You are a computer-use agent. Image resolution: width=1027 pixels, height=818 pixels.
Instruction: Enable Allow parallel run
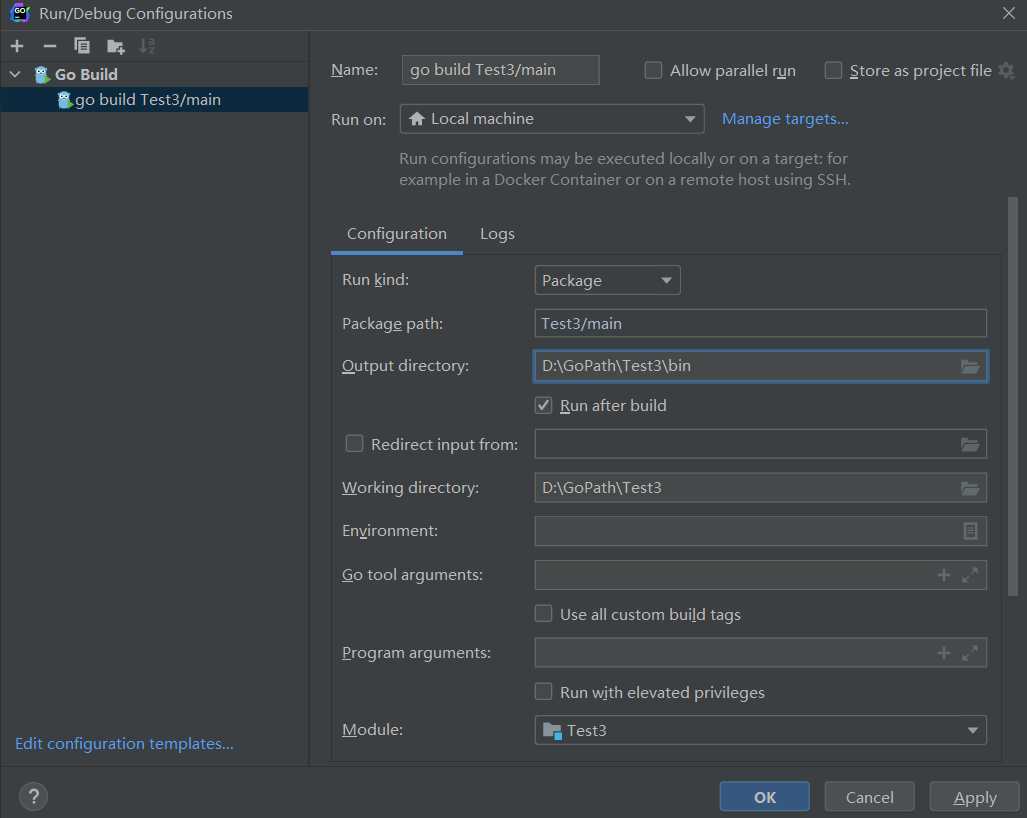click(x=654, y=70)
